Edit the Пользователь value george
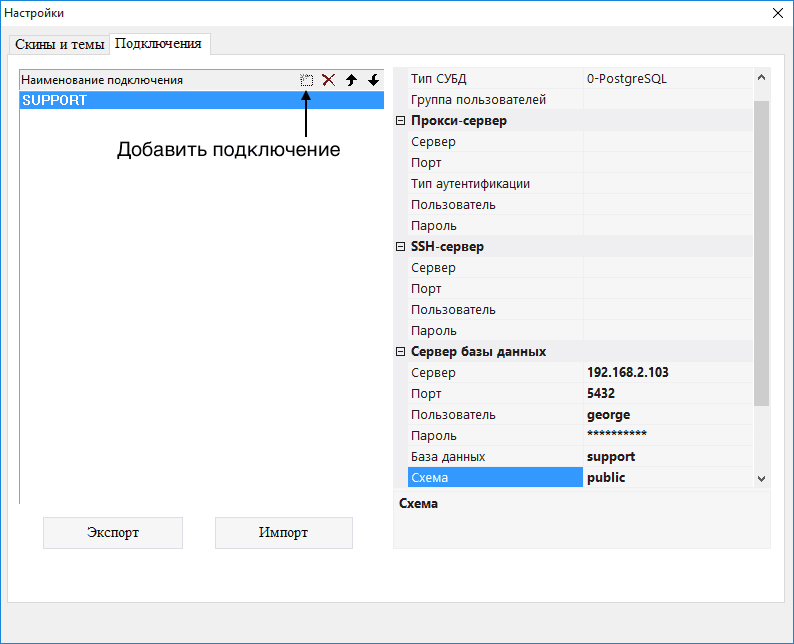 tap(667, 415)
